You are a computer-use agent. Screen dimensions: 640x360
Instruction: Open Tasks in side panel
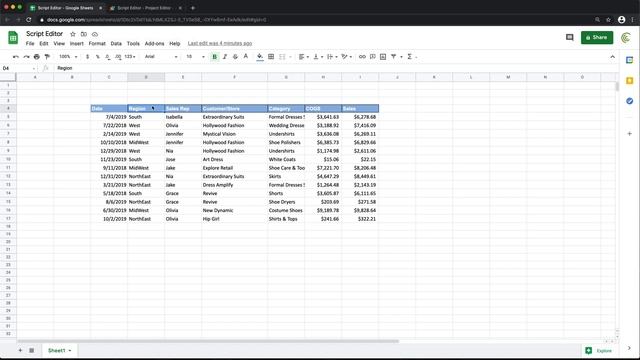click(629, 101)
